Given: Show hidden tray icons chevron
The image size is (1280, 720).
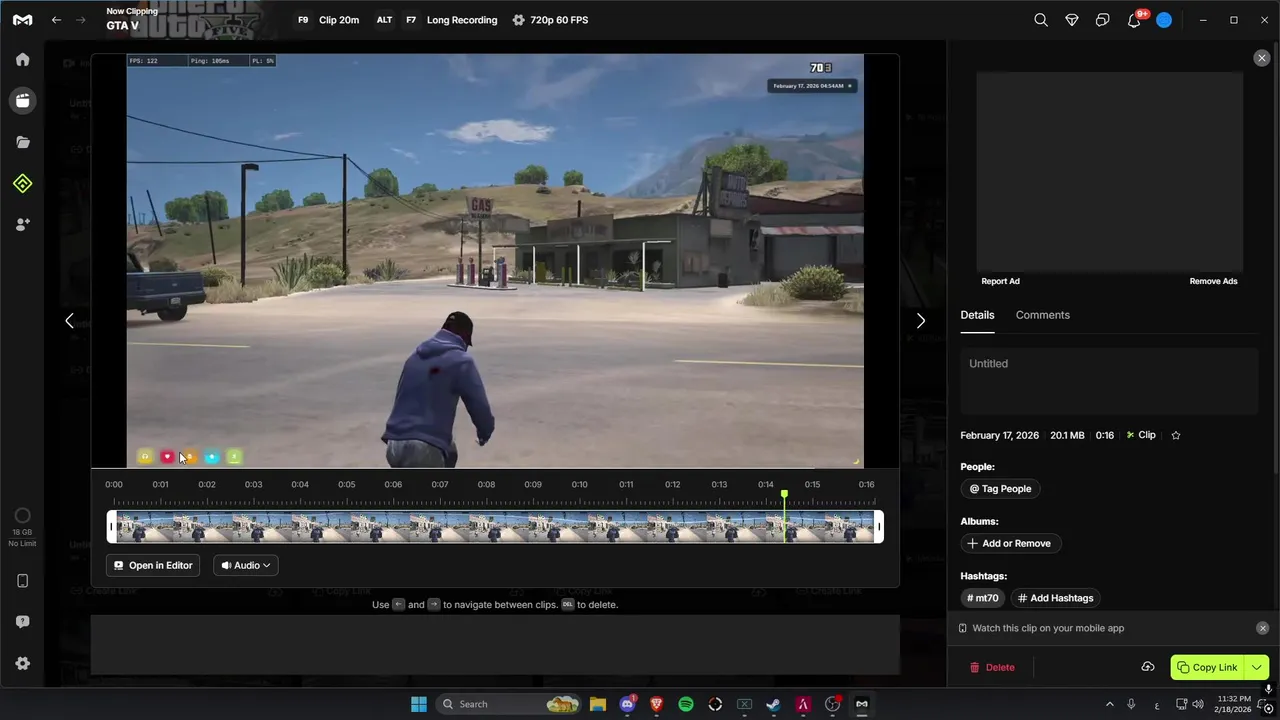Looking at the screenshot, I should 1109,704.
